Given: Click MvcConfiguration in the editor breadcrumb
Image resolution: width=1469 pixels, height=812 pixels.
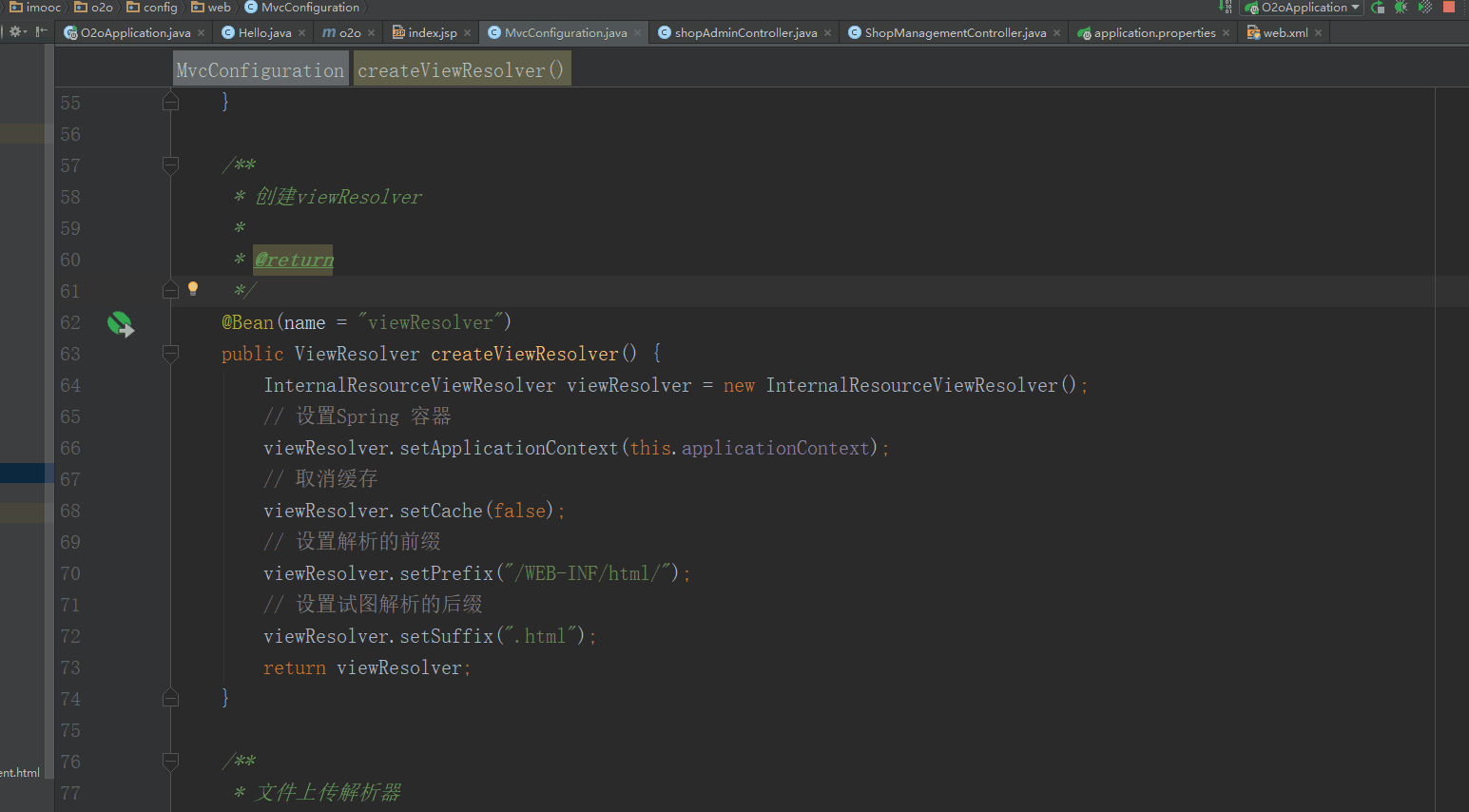Looking at the screenshot, I should (x=260, y=70).
